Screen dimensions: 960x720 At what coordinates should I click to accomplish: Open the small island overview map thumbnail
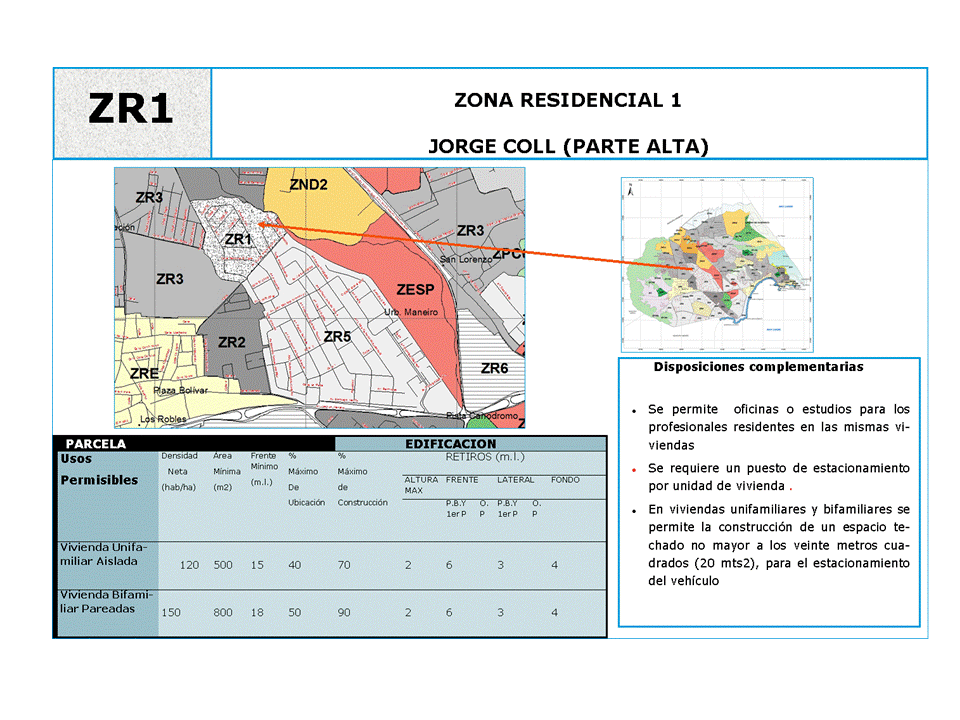pyautogui.click(x=717, y=264)
